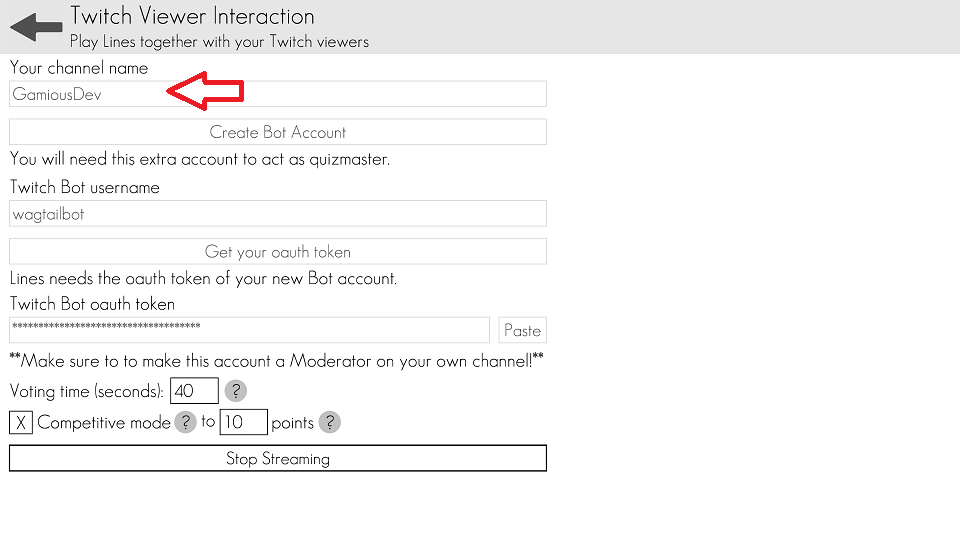960x540 pixels.
Task: Edit the Voting time seconds box
Action: (194, 391)
